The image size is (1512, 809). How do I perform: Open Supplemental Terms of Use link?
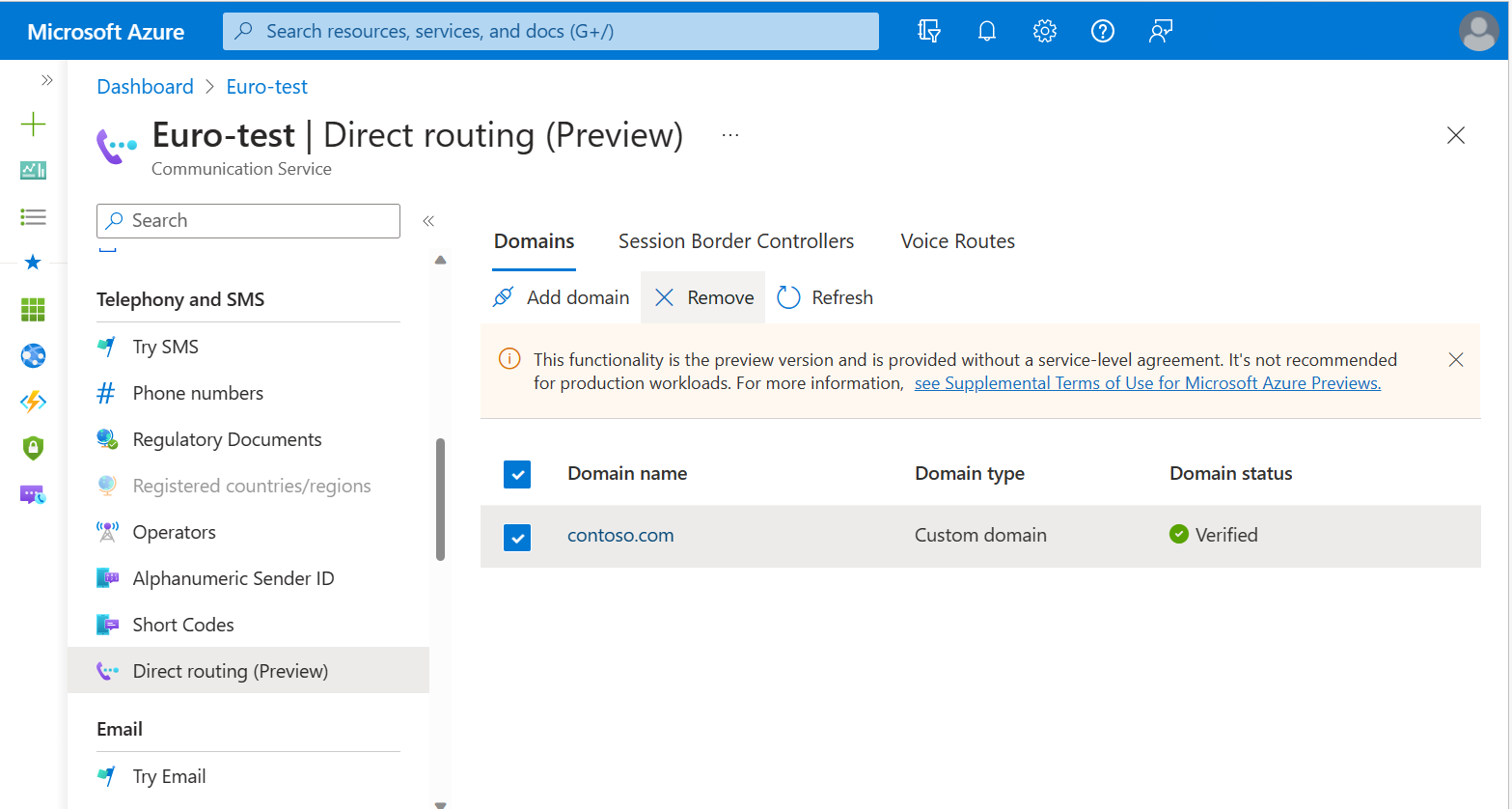(1147, 383)
